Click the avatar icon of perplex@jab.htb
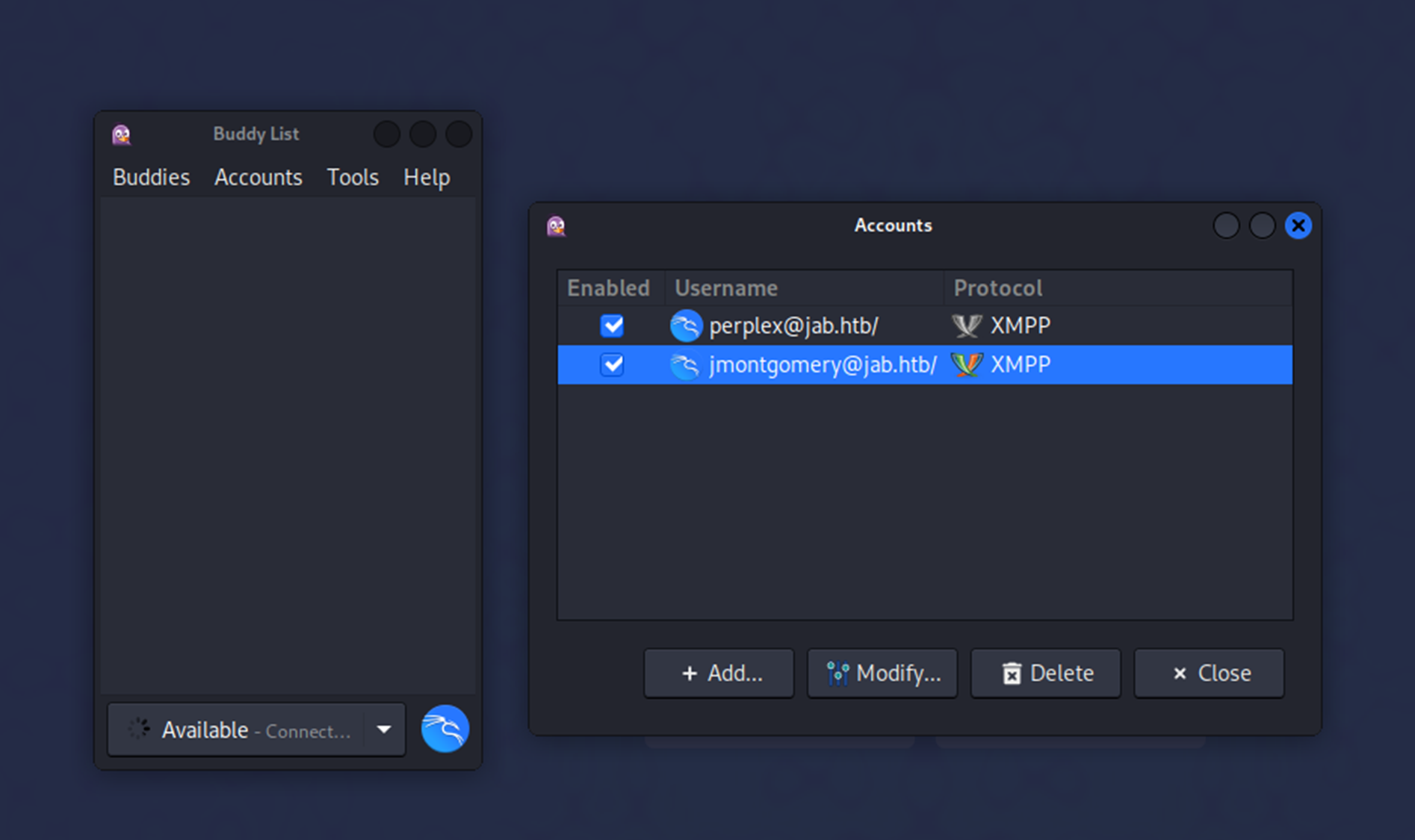 pos(686,326)
